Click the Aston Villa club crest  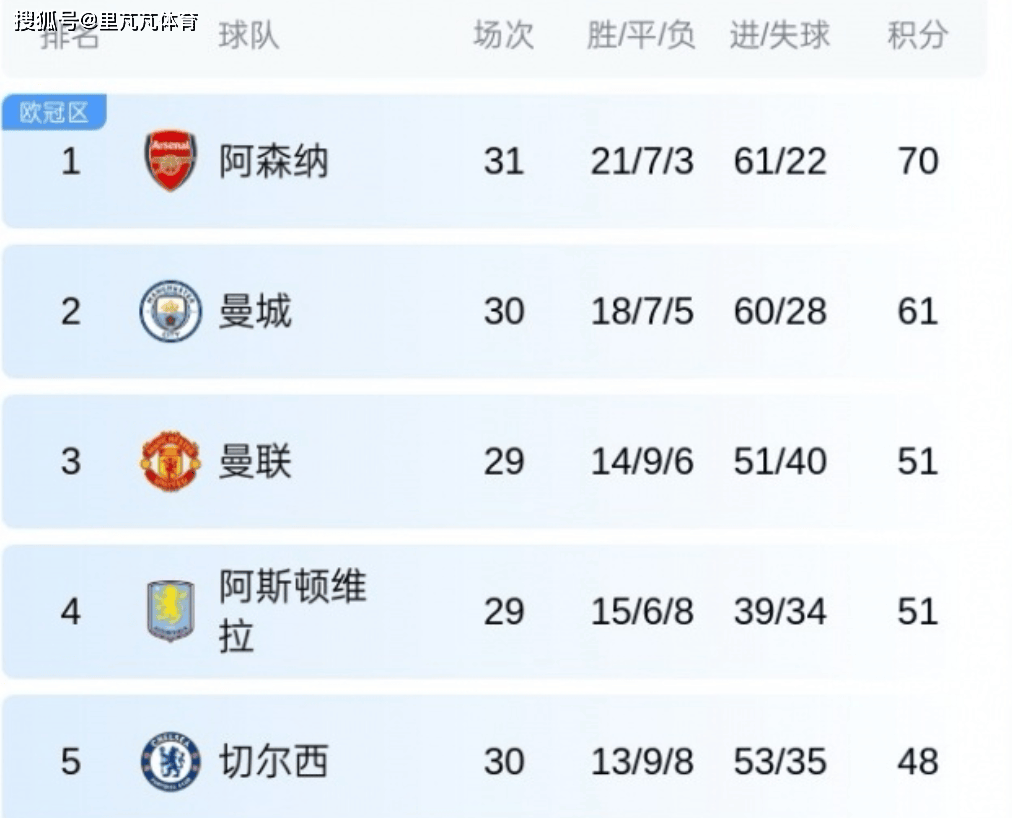pos(170,611)
